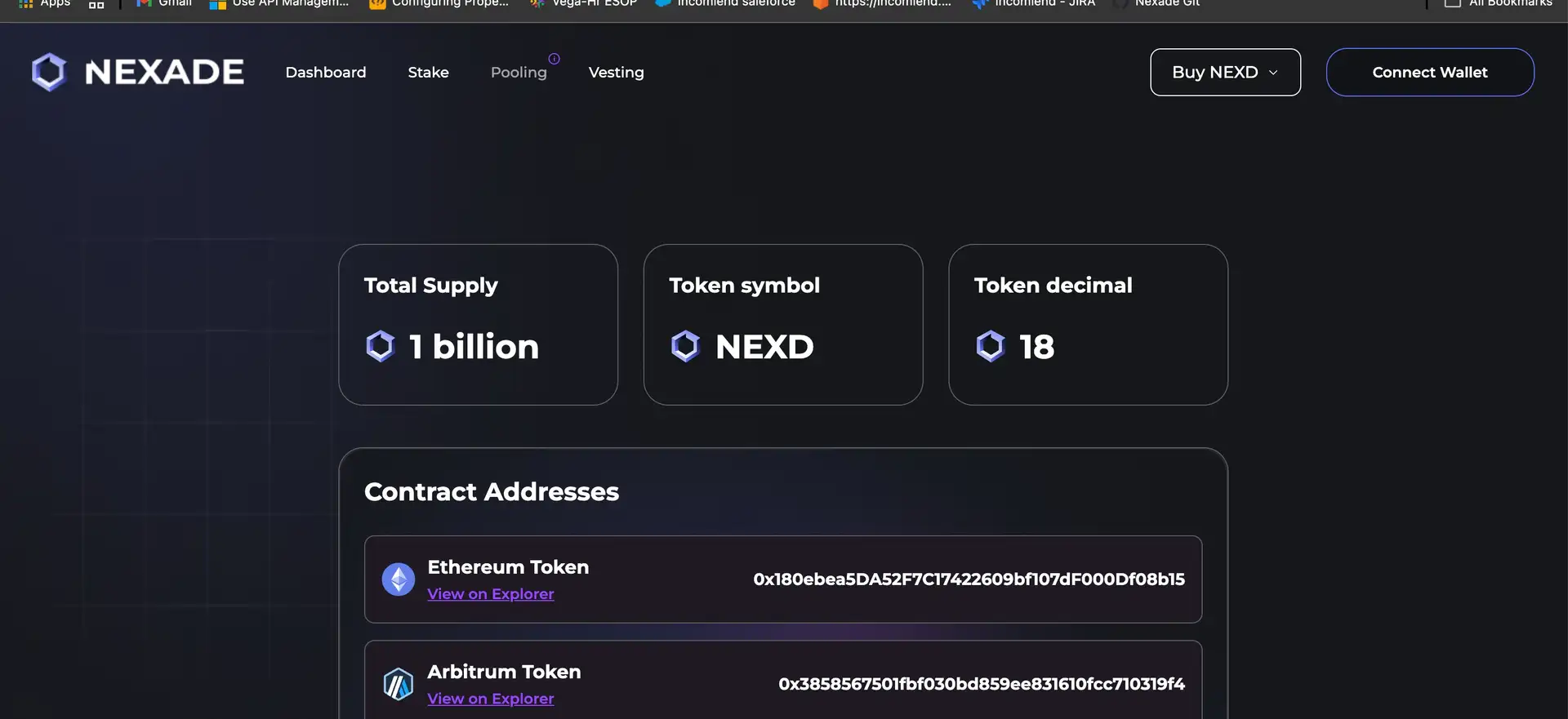Image resolution: width=1568 pixels, height=719 pixels.
Task: Click the Ethereum Token diamond icon
Action: [399, 579]
